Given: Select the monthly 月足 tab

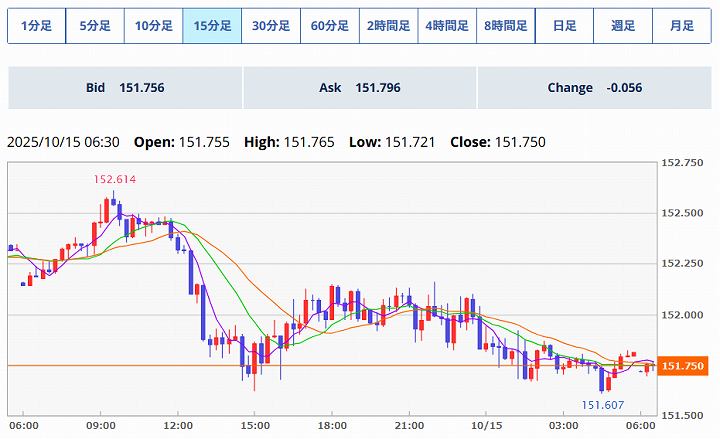Looking at the screenshot, I should [x=682, y=26].
